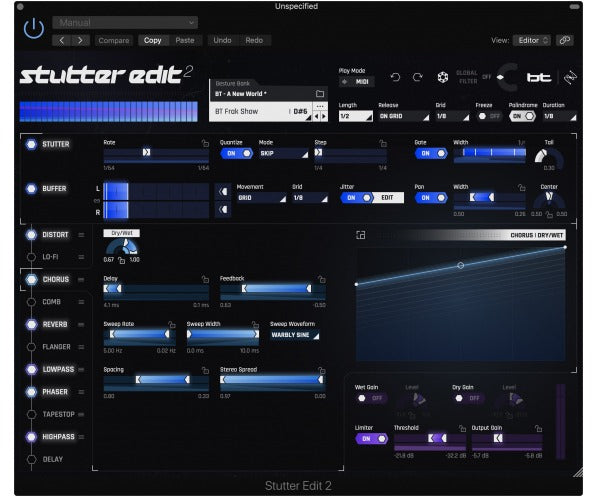The height and width of the screenshot is (497, 597).
Task: Click the lock icon above Output Gain
Action: pyautogui.click(x=538, y=428)
